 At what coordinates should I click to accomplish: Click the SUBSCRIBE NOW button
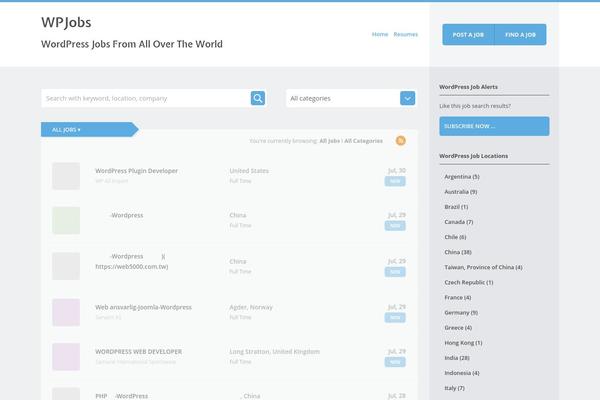pyautogui.click(x=494, y=126)
